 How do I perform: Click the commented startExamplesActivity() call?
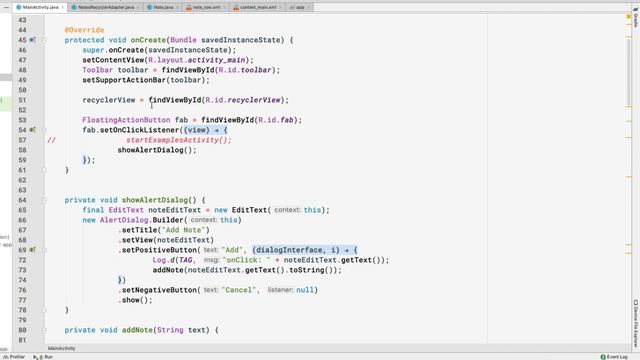(x=179, y=140)
